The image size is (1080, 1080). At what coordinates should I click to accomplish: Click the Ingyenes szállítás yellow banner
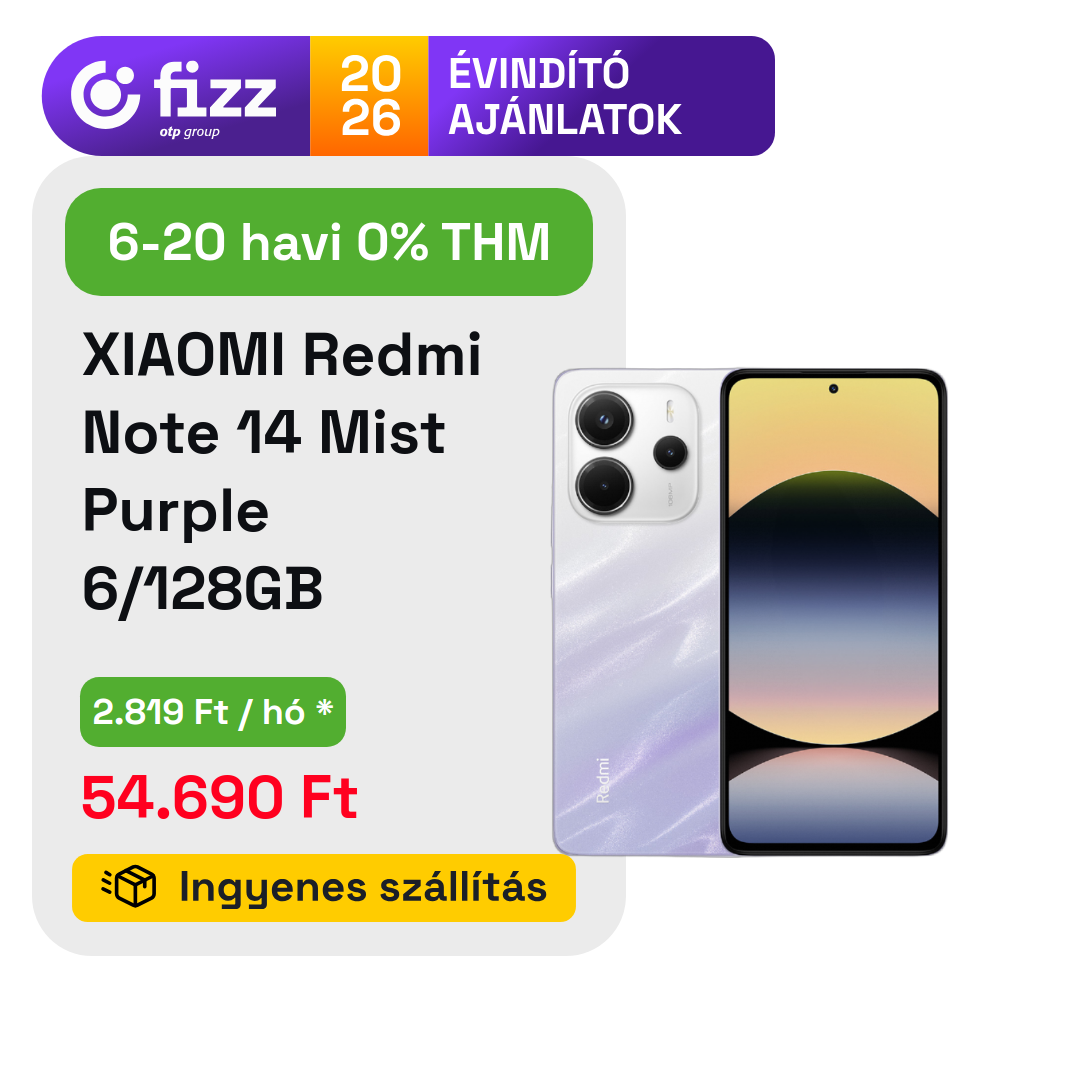tap(324, 887)
